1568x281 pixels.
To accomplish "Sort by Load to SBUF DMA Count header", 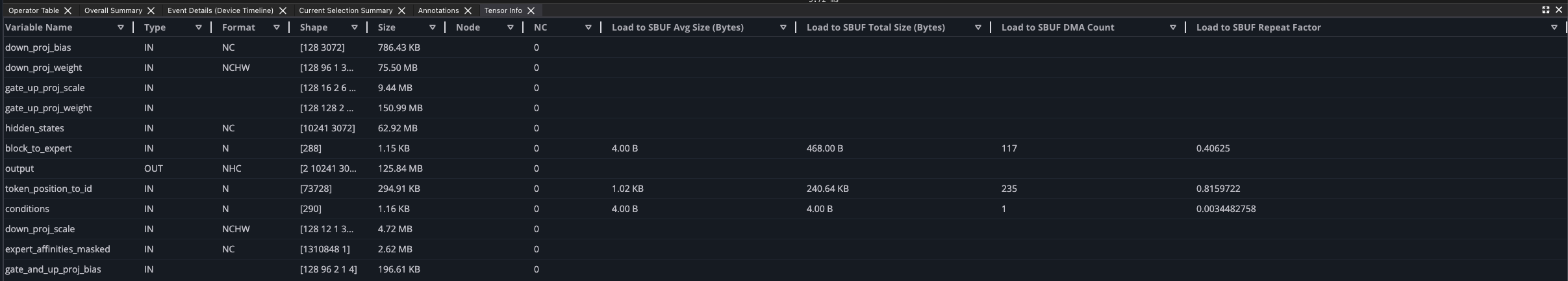I will (x=1057, y=27).
